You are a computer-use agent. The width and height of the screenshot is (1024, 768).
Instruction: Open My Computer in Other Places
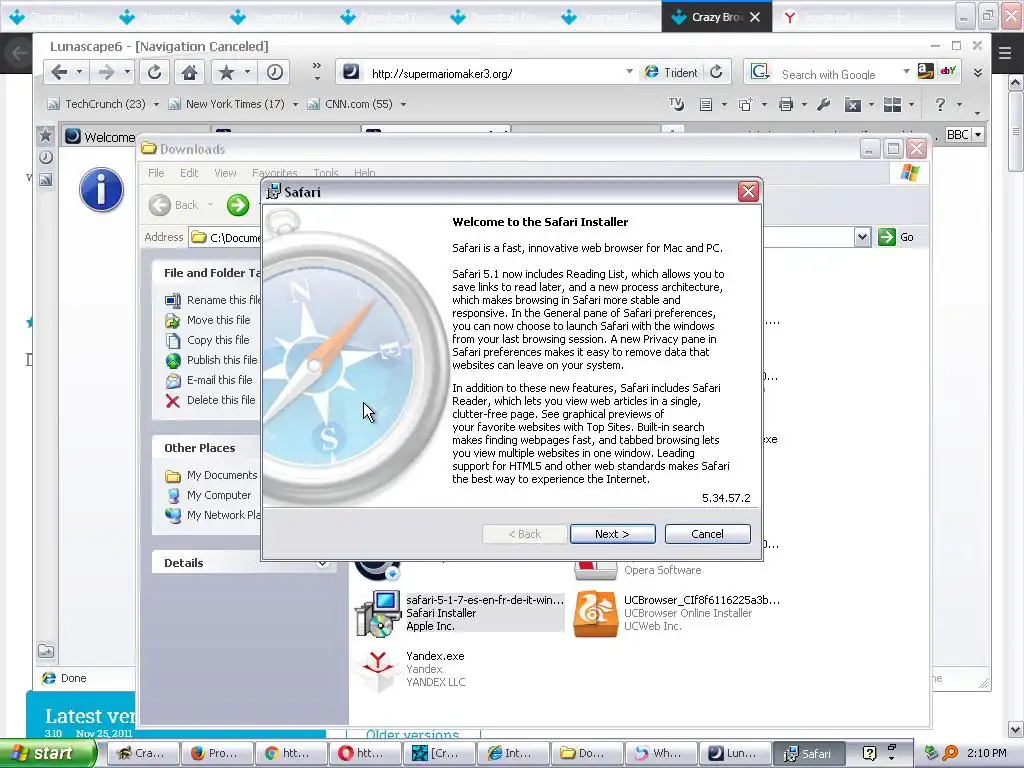[208, 495]
